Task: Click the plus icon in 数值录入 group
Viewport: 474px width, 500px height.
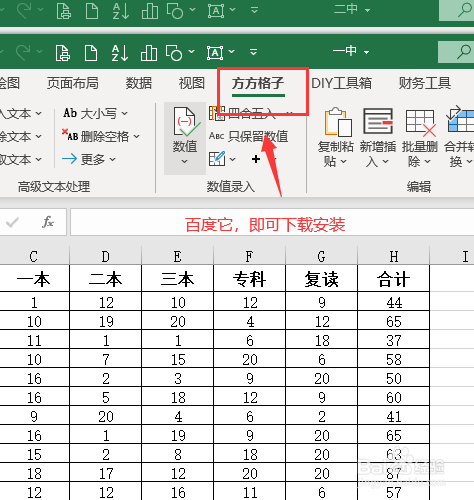Action: tap(256, 159)
